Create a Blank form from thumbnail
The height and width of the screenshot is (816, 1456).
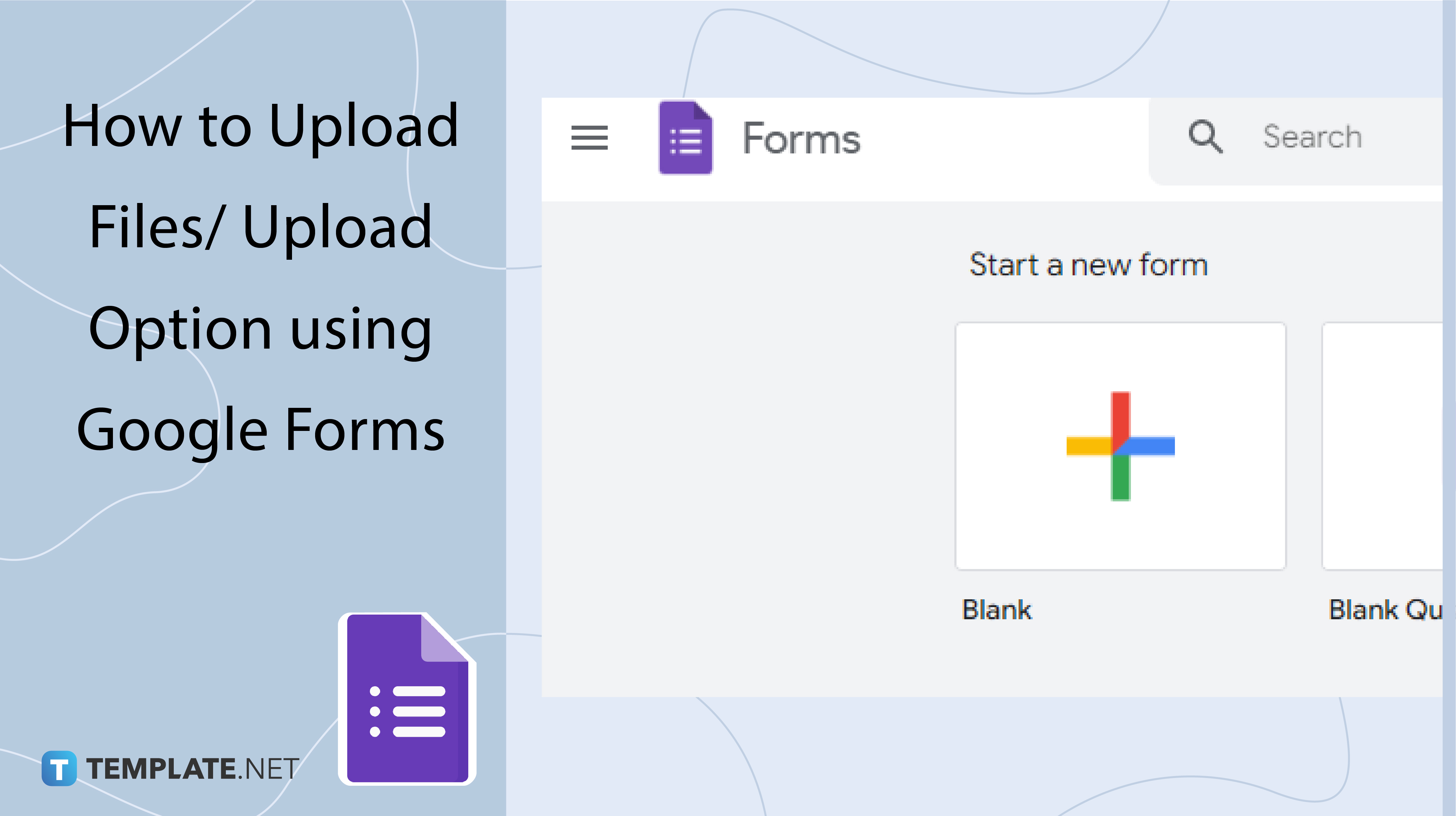coord(1120,446)
